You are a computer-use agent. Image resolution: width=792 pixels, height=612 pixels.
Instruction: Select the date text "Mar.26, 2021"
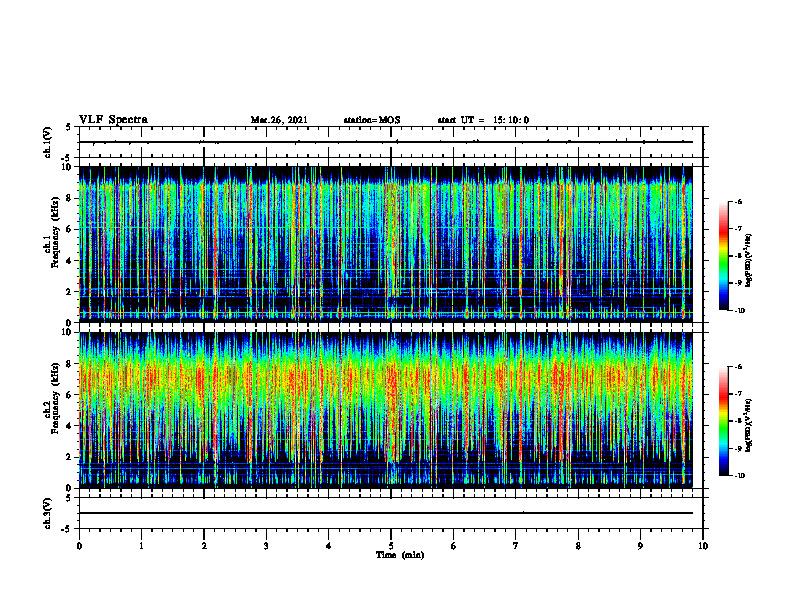click(279, 120)
